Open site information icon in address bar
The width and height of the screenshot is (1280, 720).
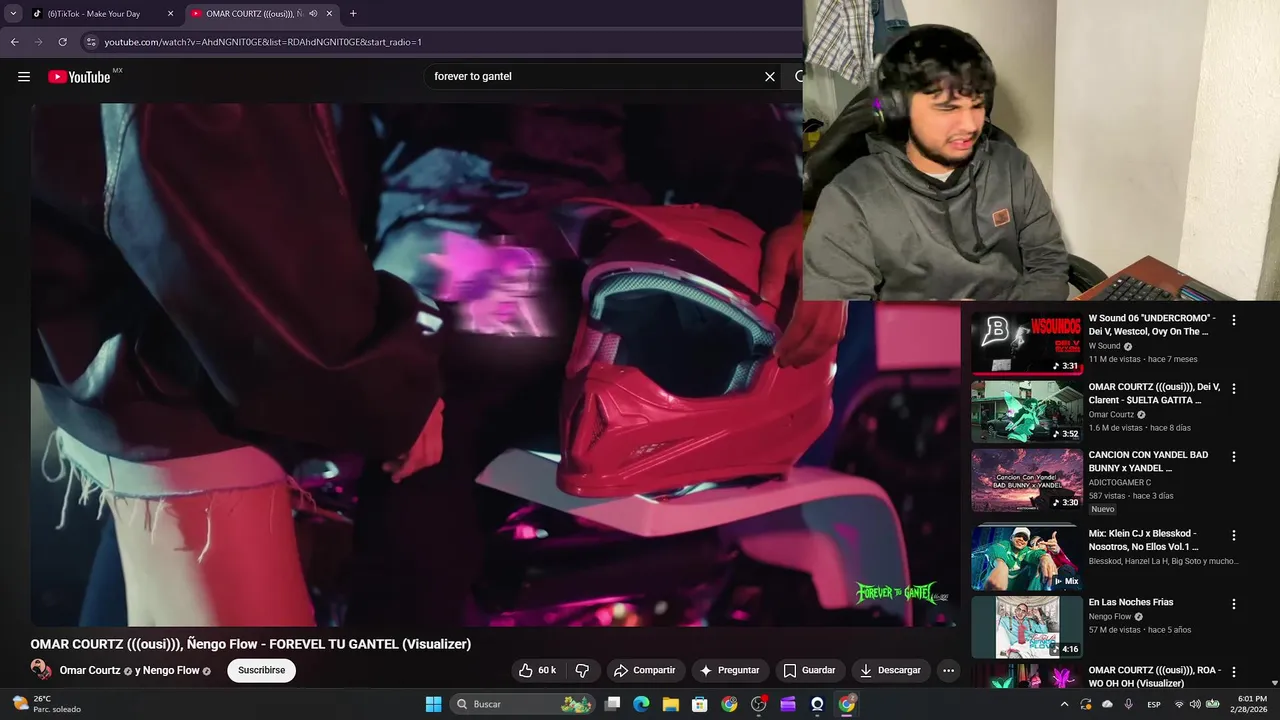(x=91, y=42)
